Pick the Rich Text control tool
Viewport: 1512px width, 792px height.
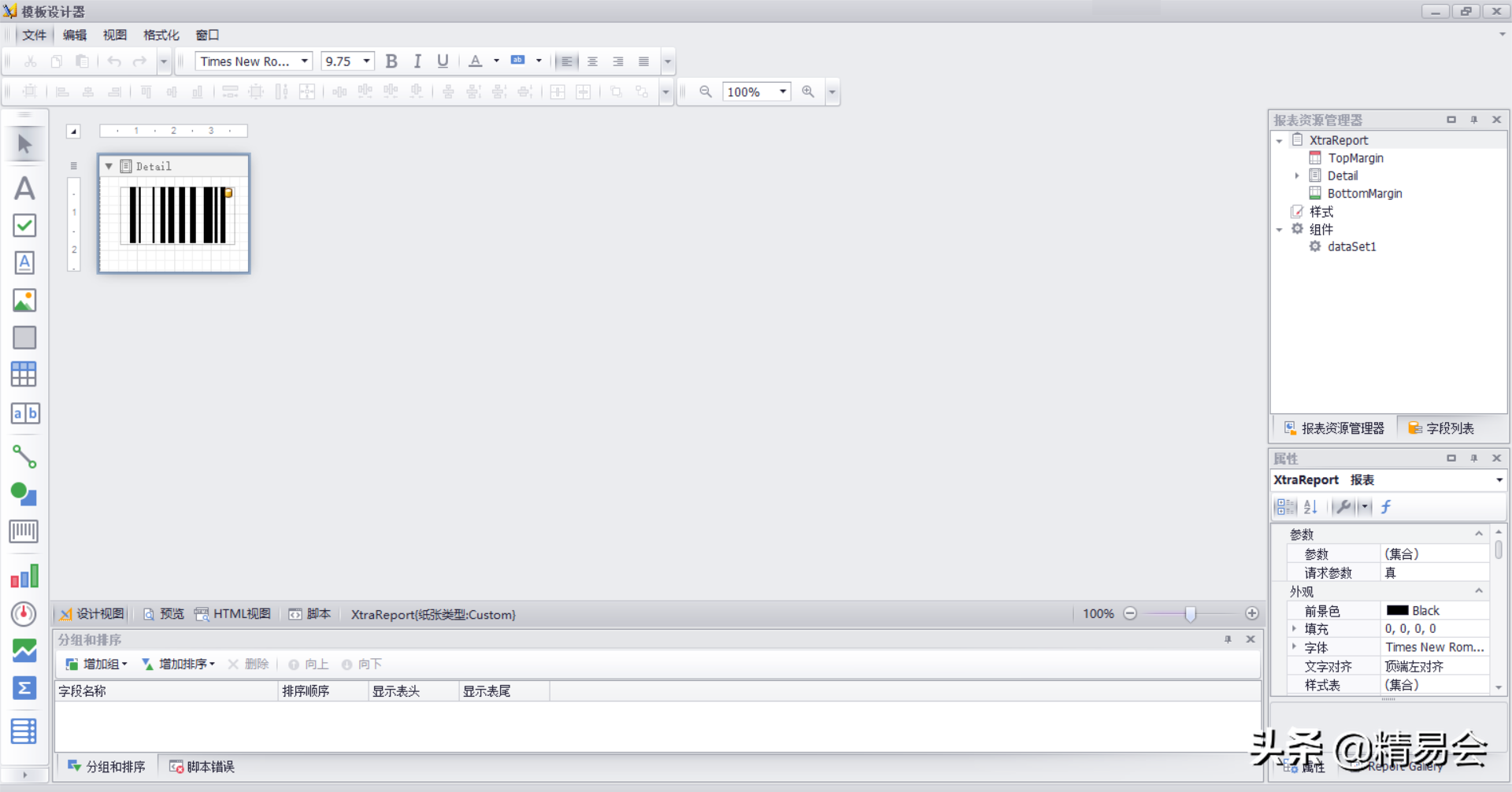point(24,263)
